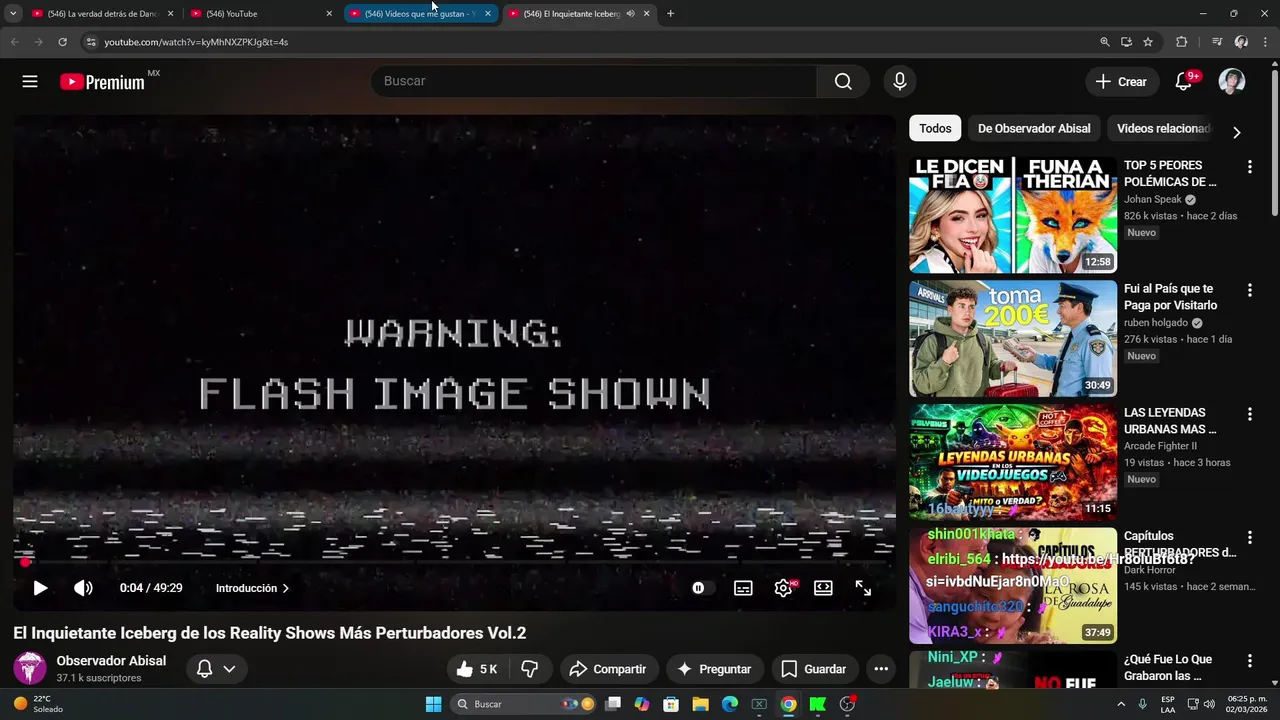The width and height of the screenshot is (1280, 720).
Task: Open Chrome three-dot menu
Action: (x=1265, y=42)
